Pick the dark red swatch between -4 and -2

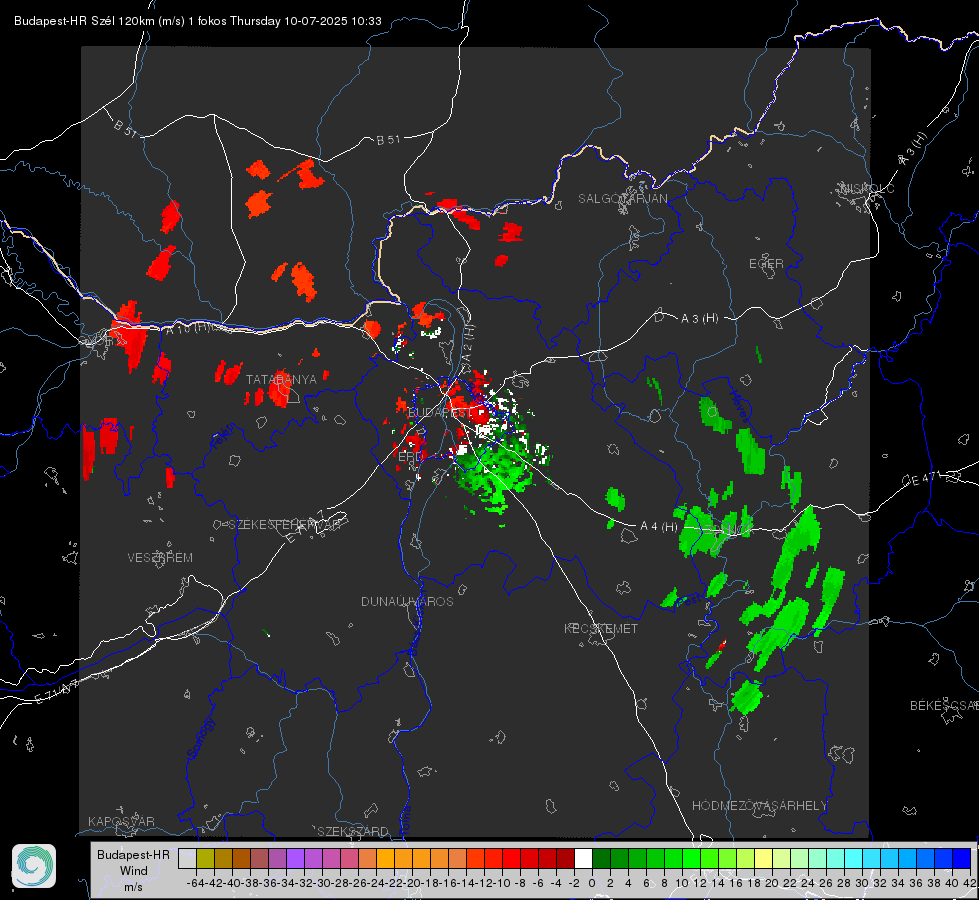pos(565,859)
